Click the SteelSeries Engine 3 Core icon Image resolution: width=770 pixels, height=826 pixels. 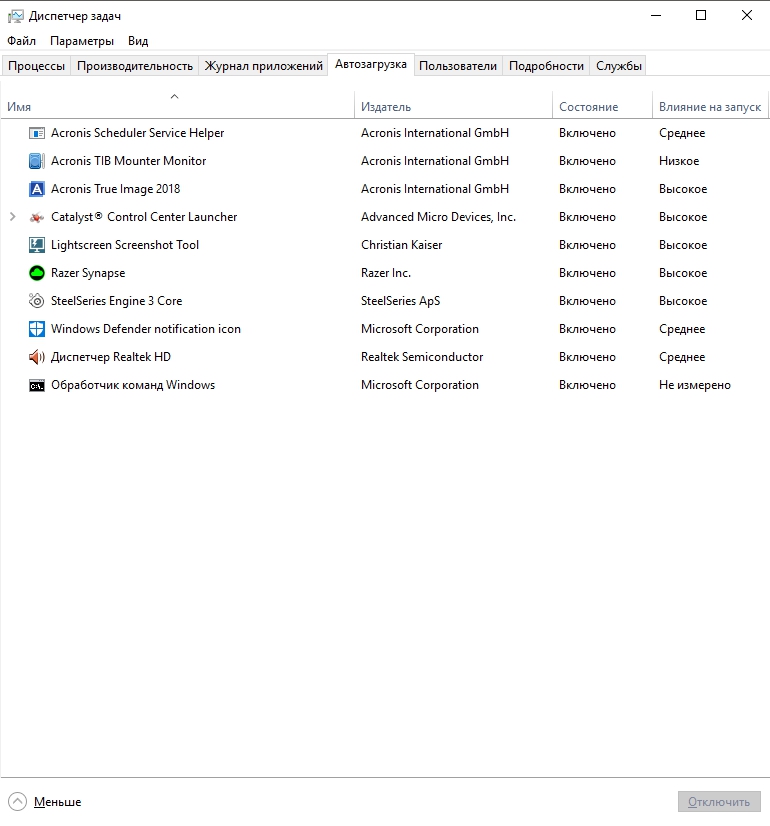pos(36,301)
